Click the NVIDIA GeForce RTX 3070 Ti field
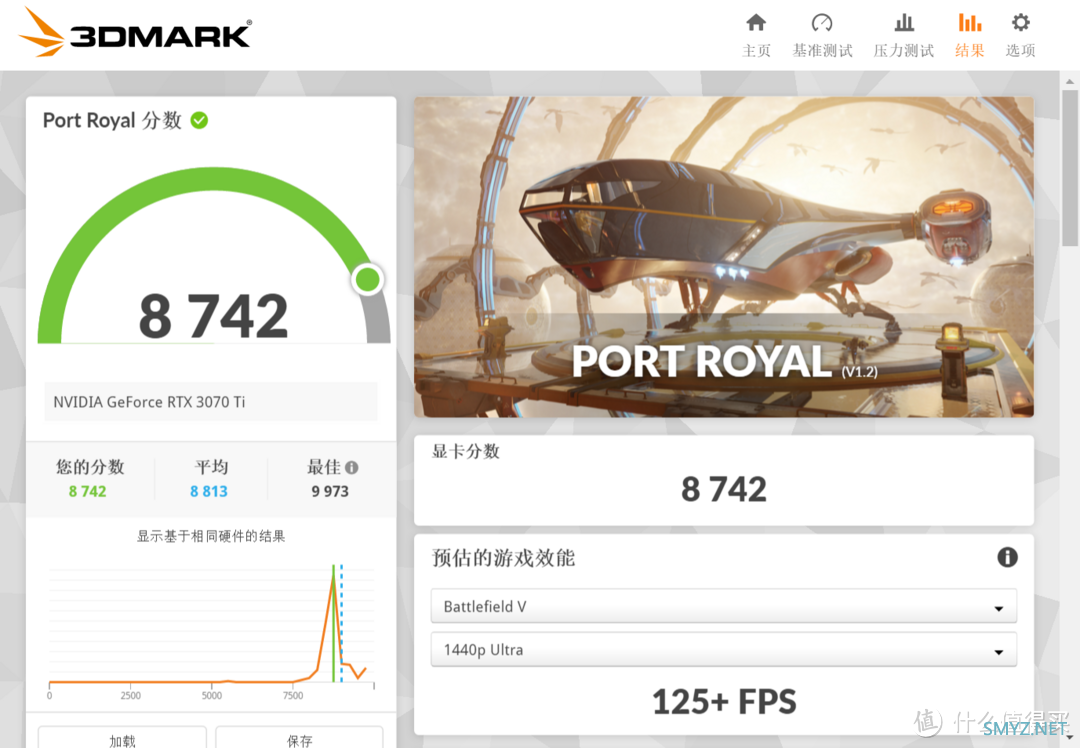The height and width of the screenshot is (748, 1080). 211,402
